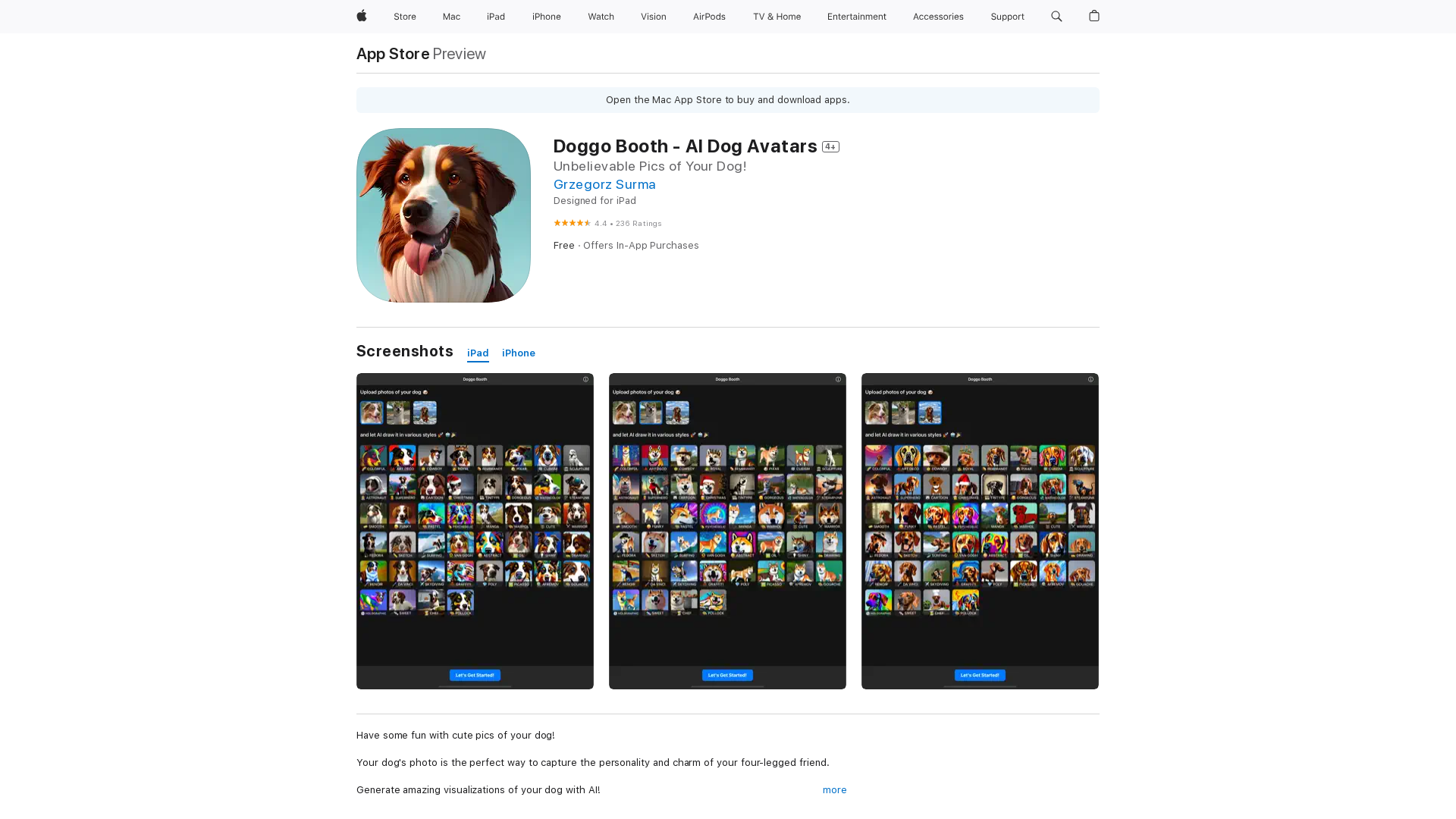This screenshot has height=819, width=1456.
Task: Click the 'Open the Mac App Store' banner
Action: coord(728,100)
